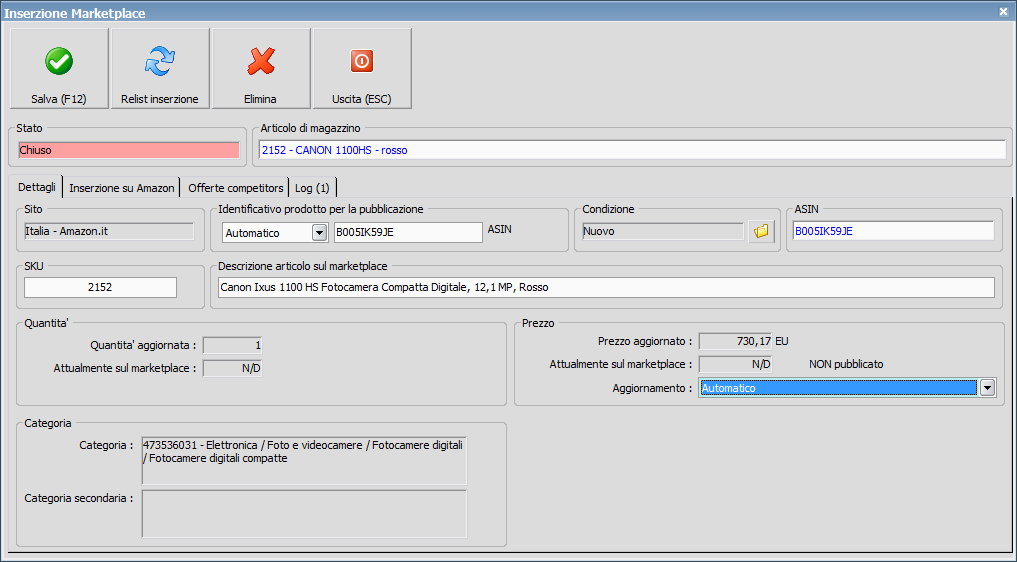Viewport: 1017px width, 562px height.
Task: Focus the SKU field showing 2152
Action: click(x=100, y=287)
